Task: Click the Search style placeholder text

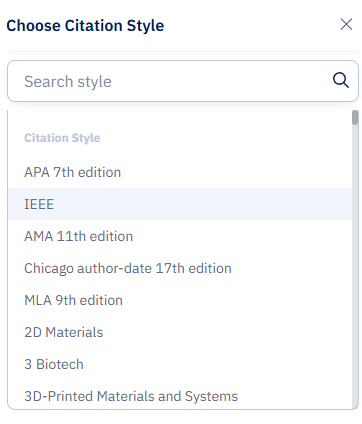Action: [68, 82]
